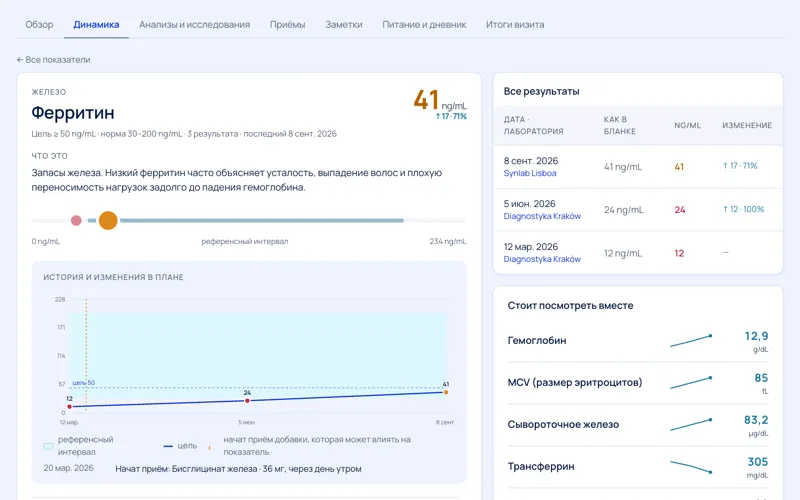Open Diagnostyka Kraków link for 5 июн. 2026

(x=542, y=216)
